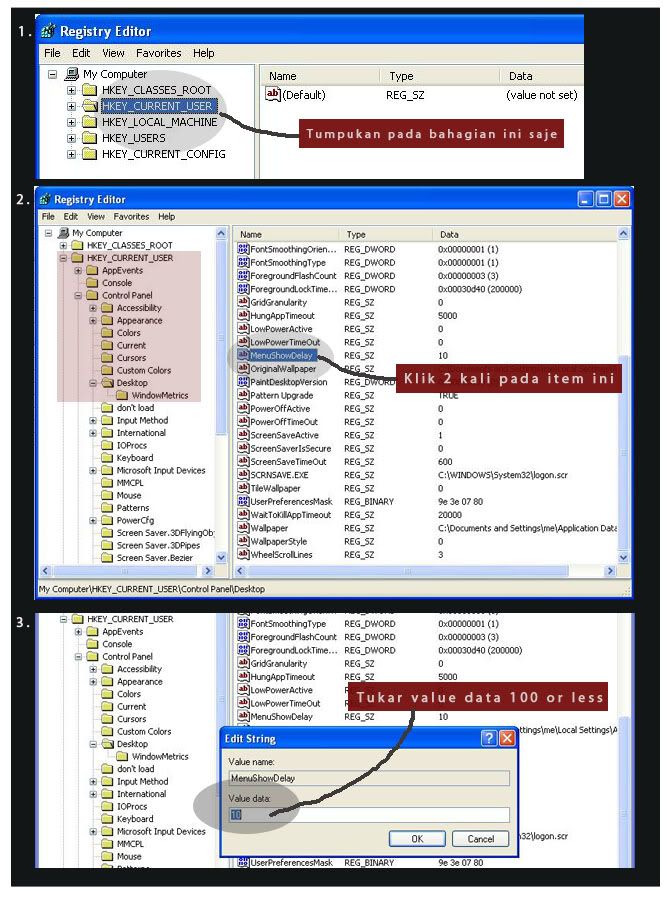
Task: Select the Keyboard key in step 3 tree
Action: pos(135,819)
